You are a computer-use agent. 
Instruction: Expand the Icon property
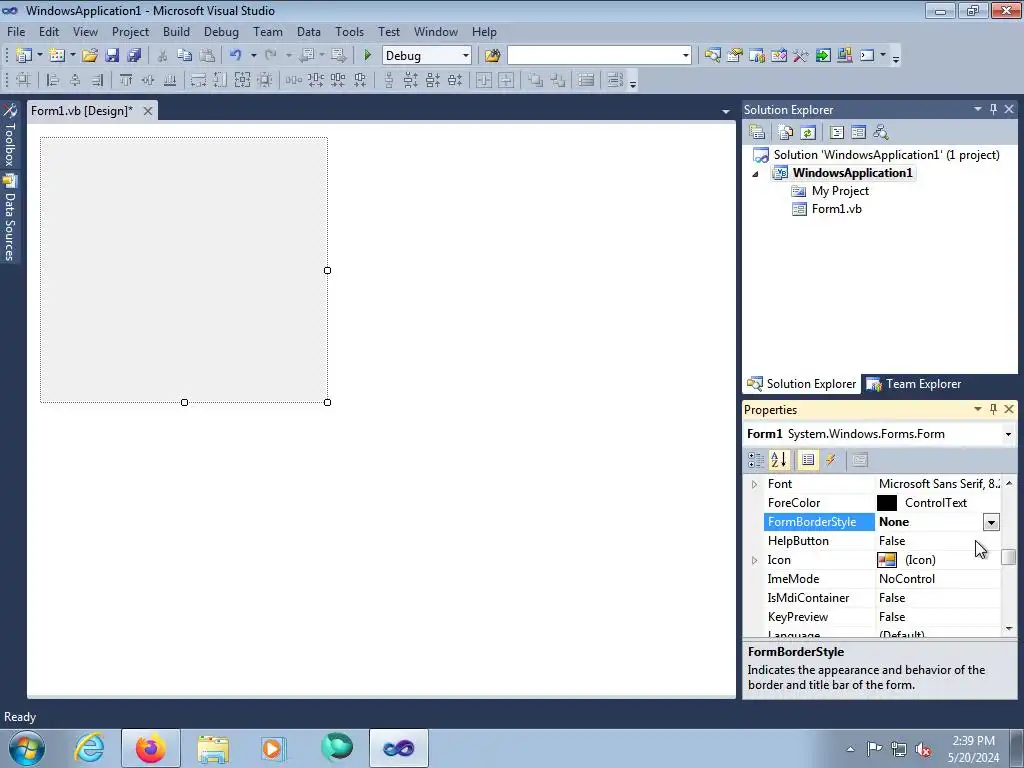point(754,560)
